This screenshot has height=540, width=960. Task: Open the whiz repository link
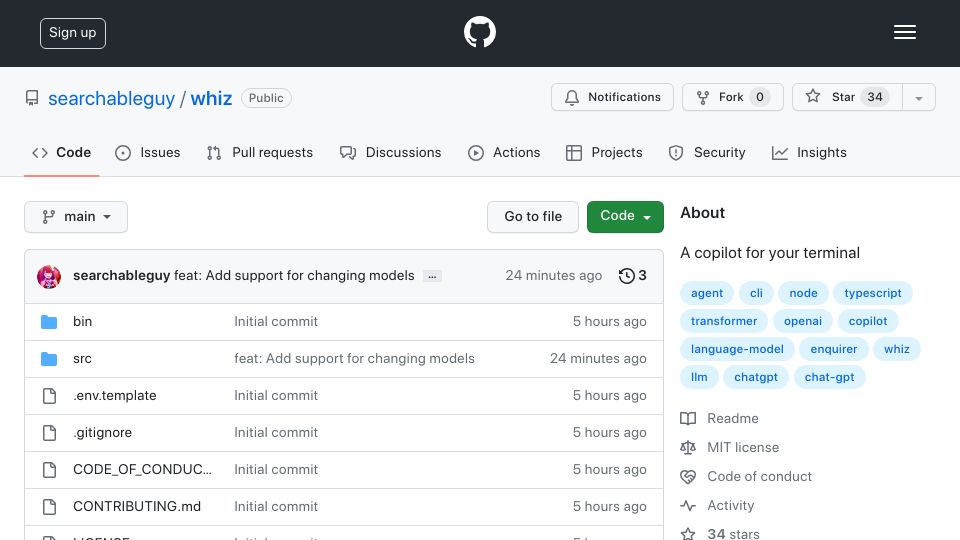[x=211, y=99]
